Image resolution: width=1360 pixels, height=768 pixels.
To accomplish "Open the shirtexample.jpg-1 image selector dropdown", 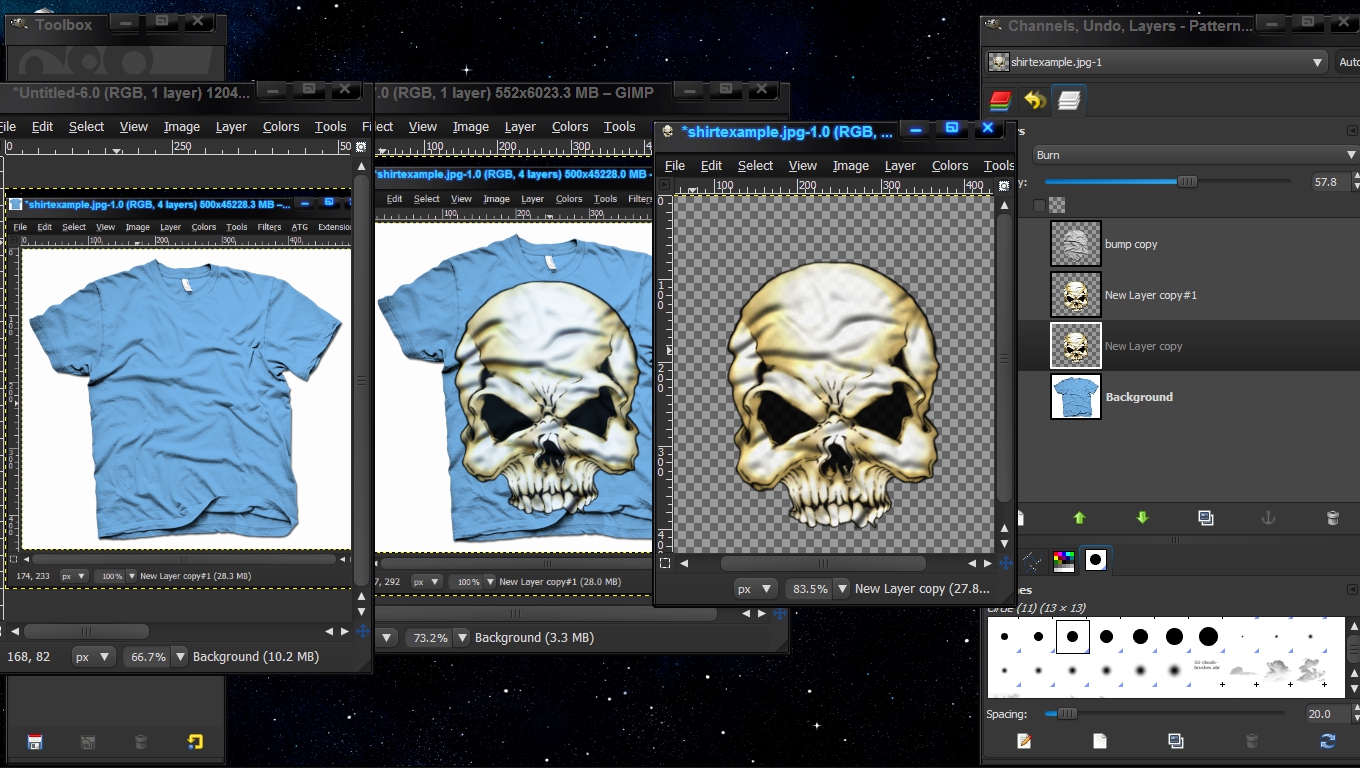I will (1157, 62).
